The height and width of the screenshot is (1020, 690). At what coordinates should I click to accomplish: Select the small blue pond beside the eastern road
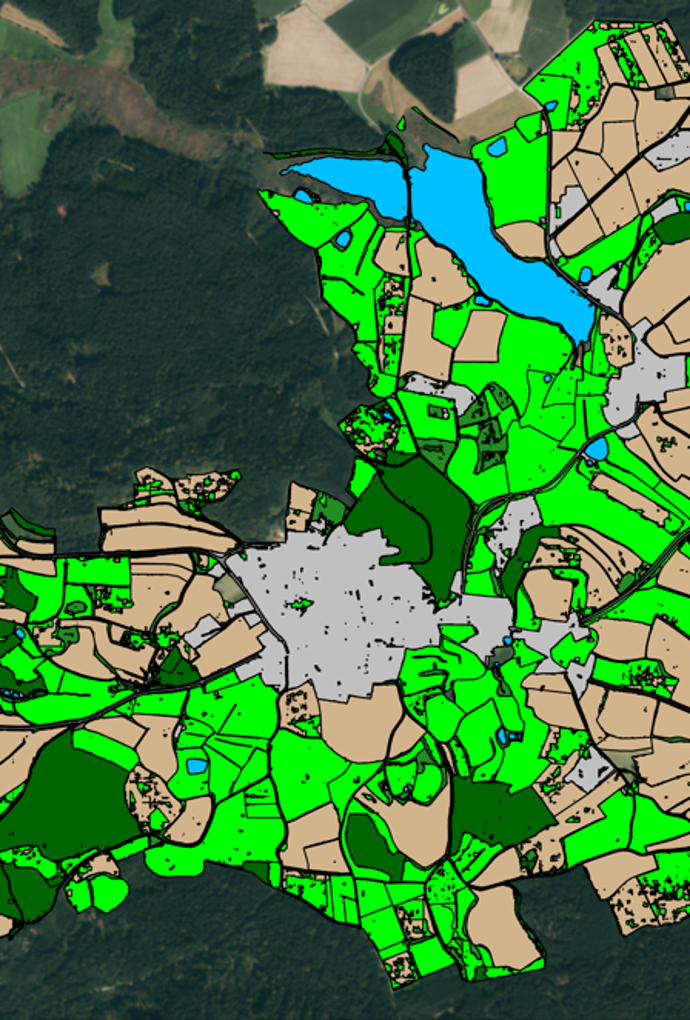point(596,450)
